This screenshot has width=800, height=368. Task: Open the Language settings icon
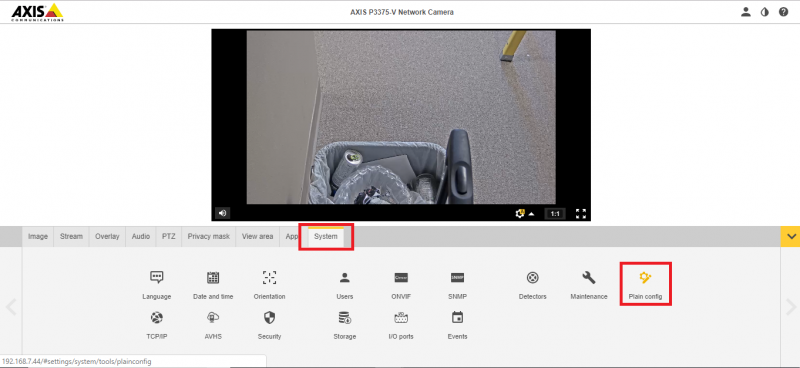157,278
